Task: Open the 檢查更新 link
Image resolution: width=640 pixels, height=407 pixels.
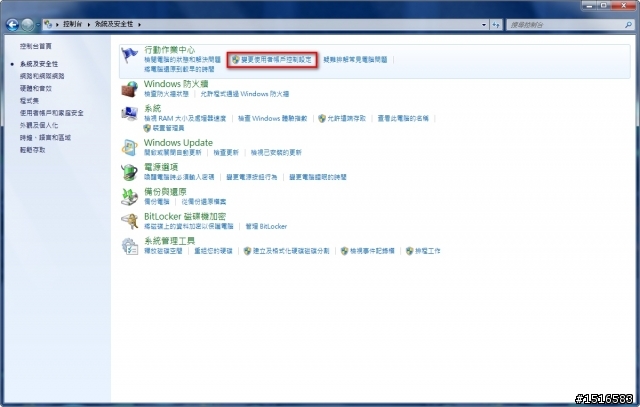Action: point(226,152)
